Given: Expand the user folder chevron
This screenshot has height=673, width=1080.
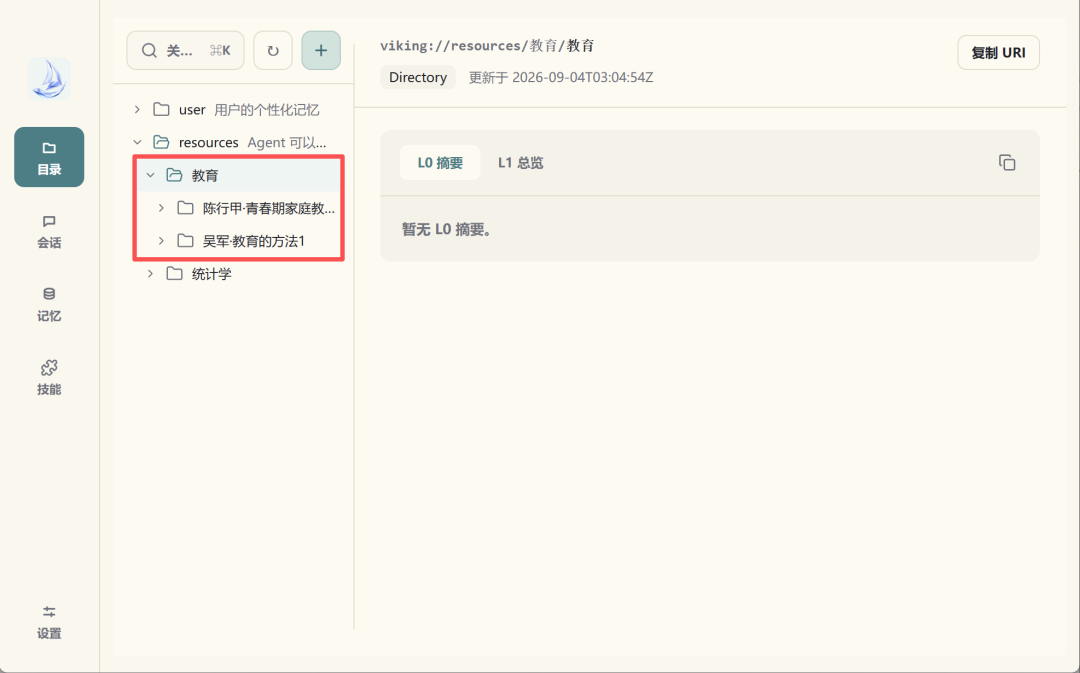Looking at the screenshot, I should (x=137, y=110).
